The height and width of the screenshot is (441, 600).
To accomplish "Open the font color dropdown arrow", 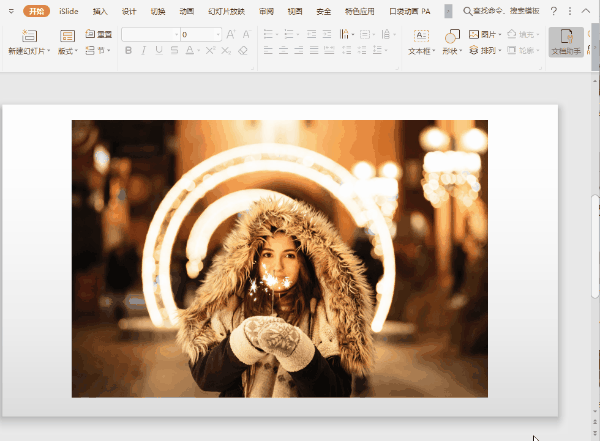I will point(199,51).
